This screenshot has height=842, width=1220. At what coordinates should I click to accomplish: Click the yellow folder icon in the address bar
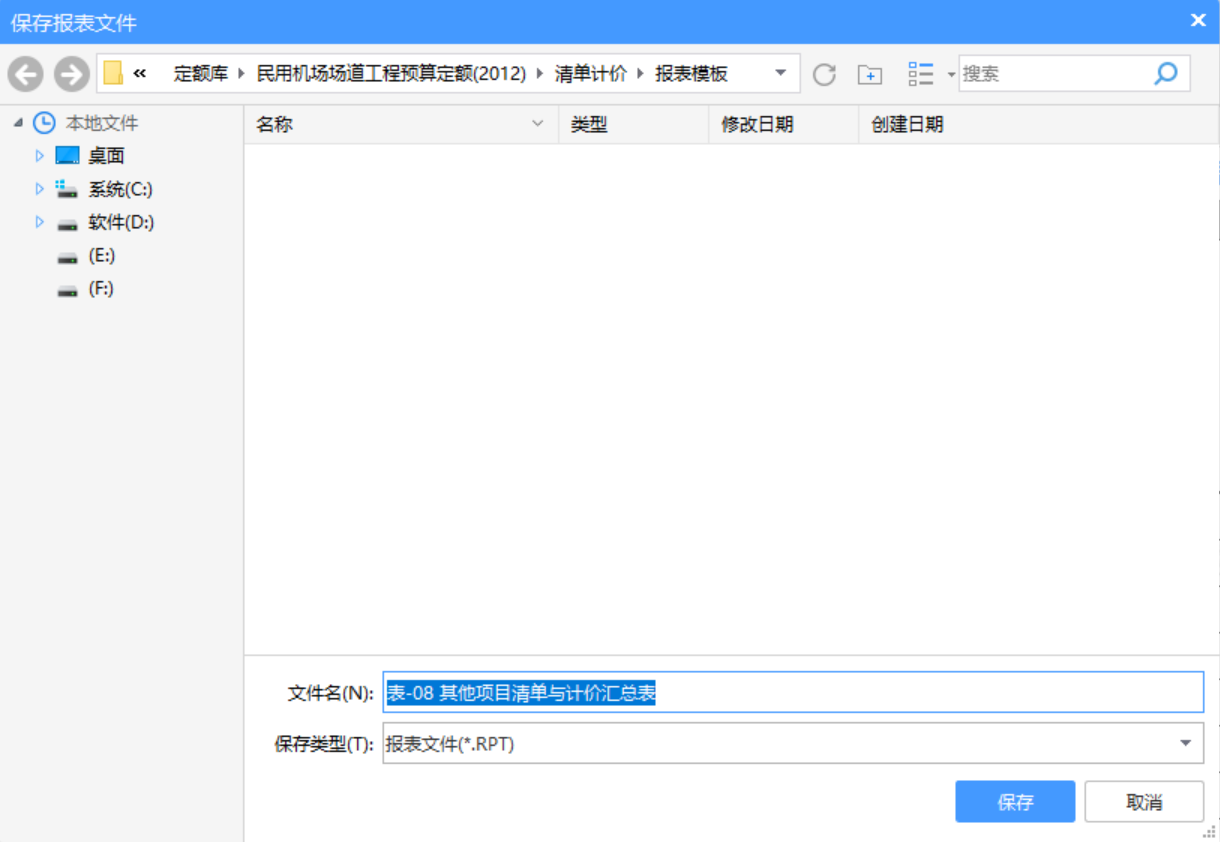110,72
